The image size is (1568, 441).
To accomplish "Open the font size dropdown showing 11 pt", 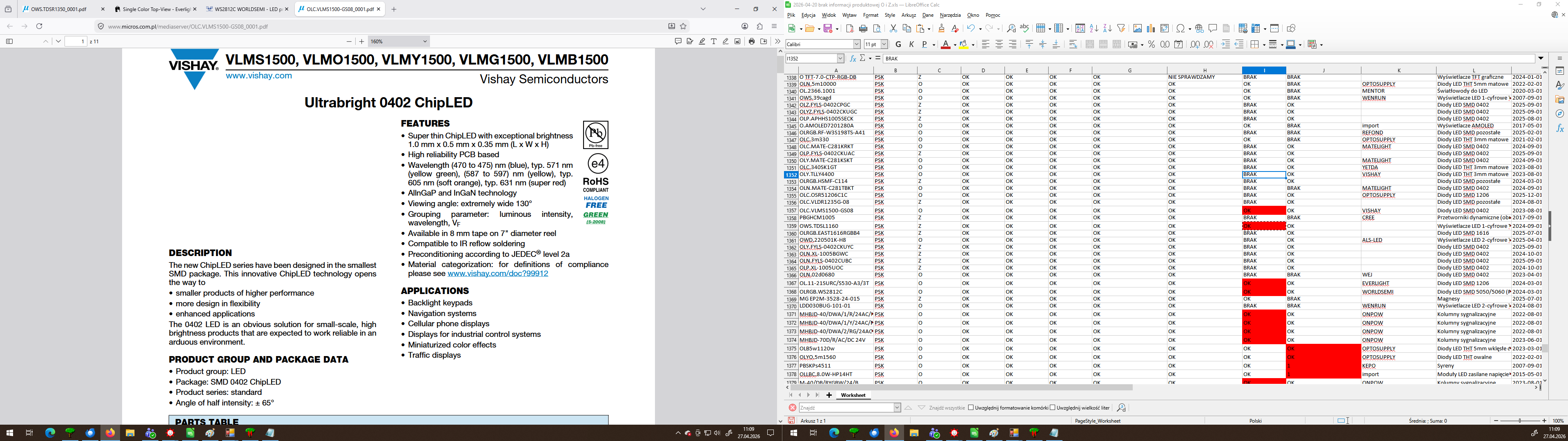I will [x=884, y=45].
